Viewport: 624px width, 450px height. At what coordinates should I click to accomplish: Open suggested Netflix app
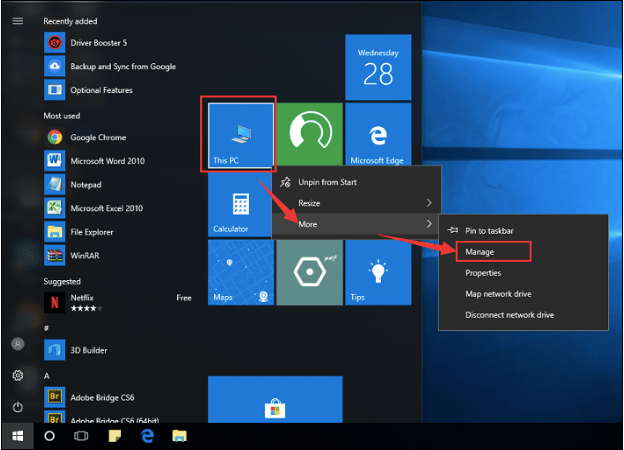pyautogui.click(x=118, y=302)
